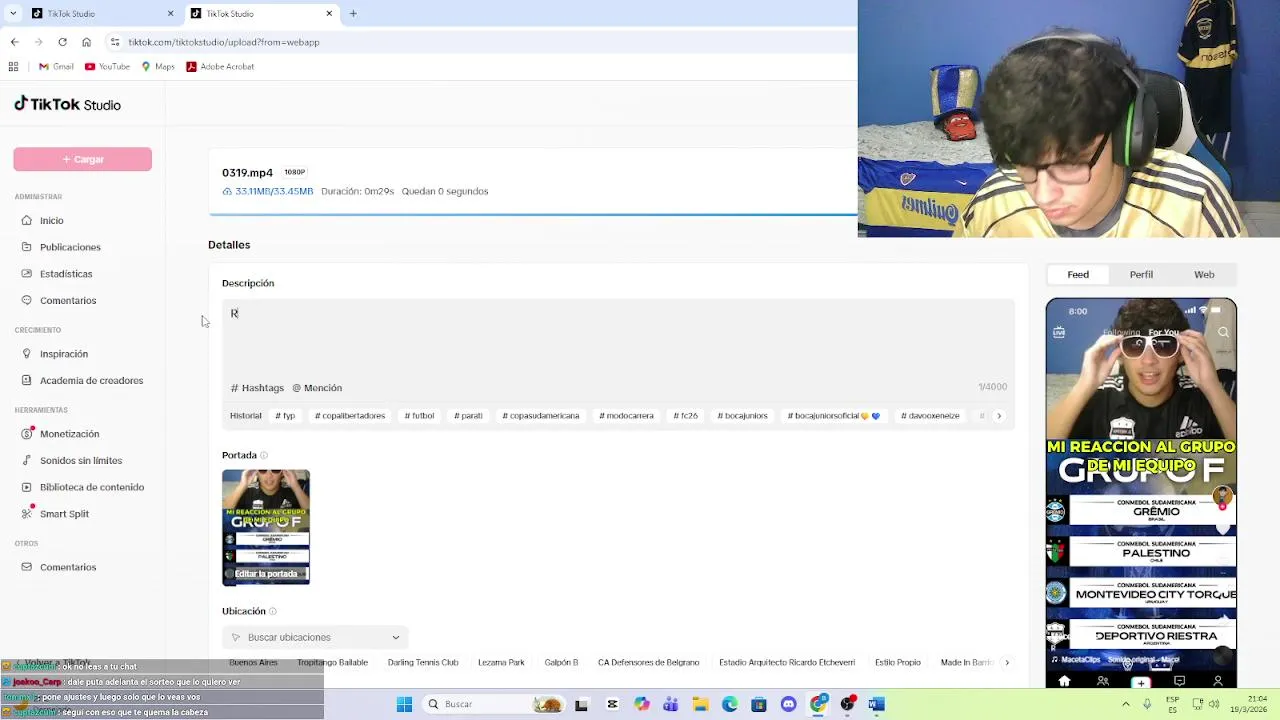The height and width of the screenshot is (720, 1280).
Task: Expand hashtag suggestions with the right arrow
Action: coord(999,416)
